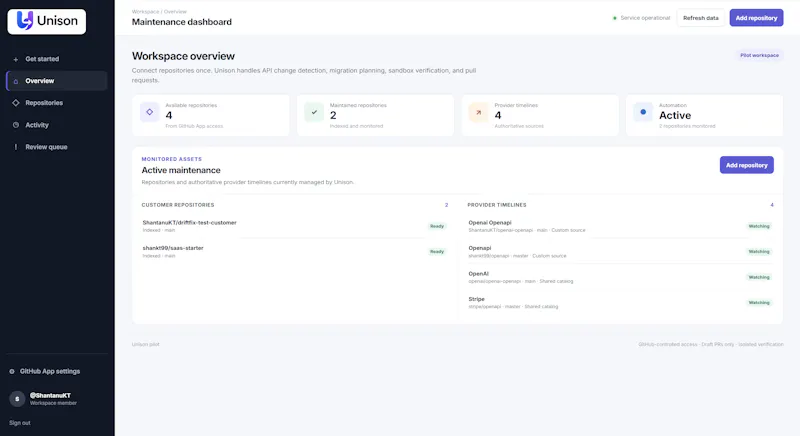The image size is (800, 436).
Task: Select the Overview sidebar item
Action: [x=57, y=81]
